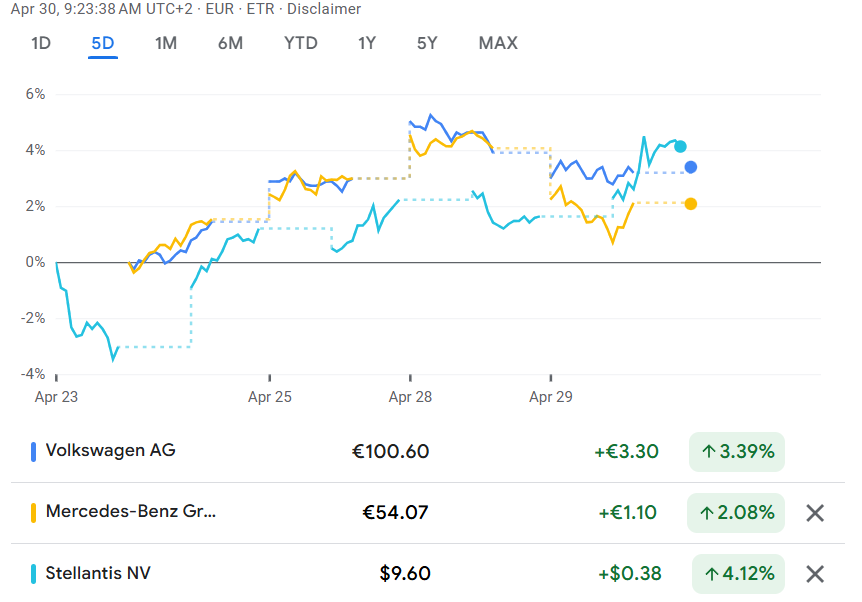862x602 pixels.
Task: Click the teal Stellantis endpoint dot on chart
Action: pyautogui.click(x=680, y=146)
